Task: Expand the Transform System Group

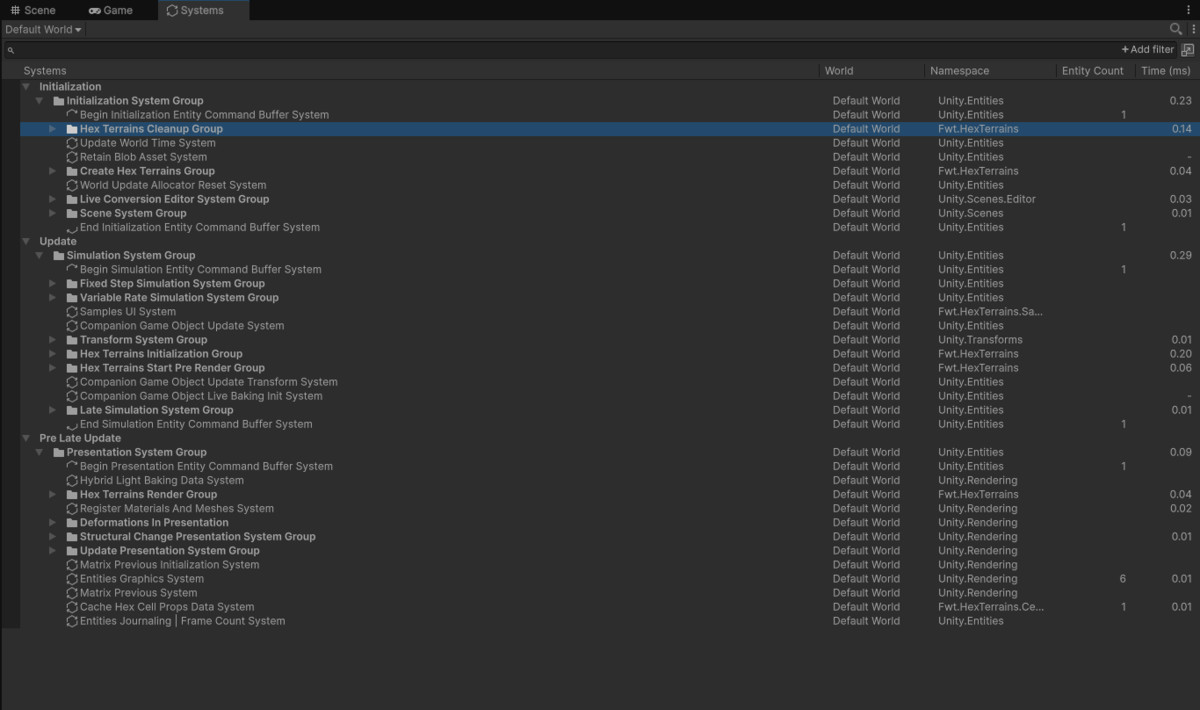Action: (x=54, y=340)
